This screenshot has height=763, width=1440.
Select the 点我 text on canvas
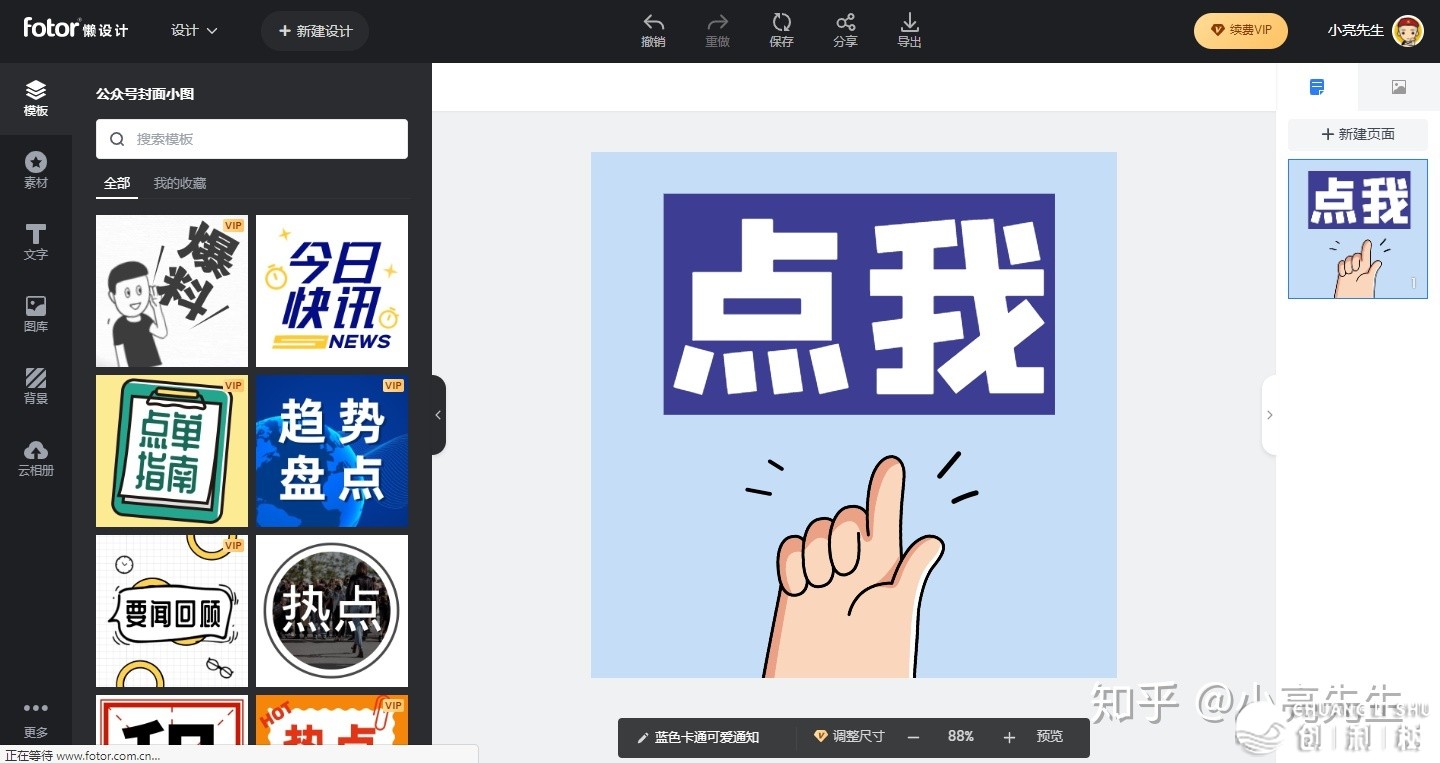pyautogui.click(x=859, y=304)
